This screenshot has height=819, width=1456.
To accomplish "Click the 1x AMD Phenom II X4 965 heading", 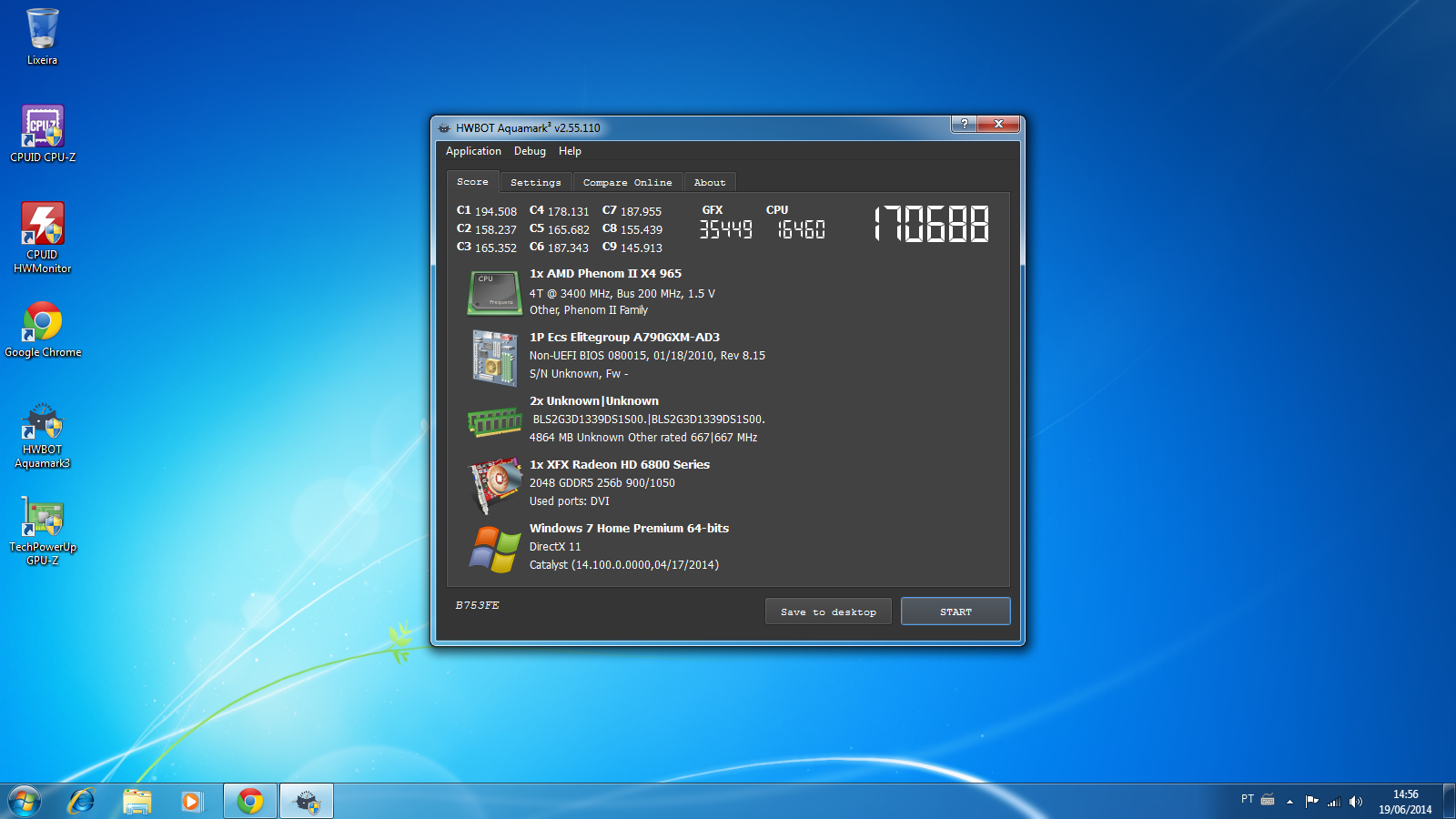I will click(x=605, y=274).
